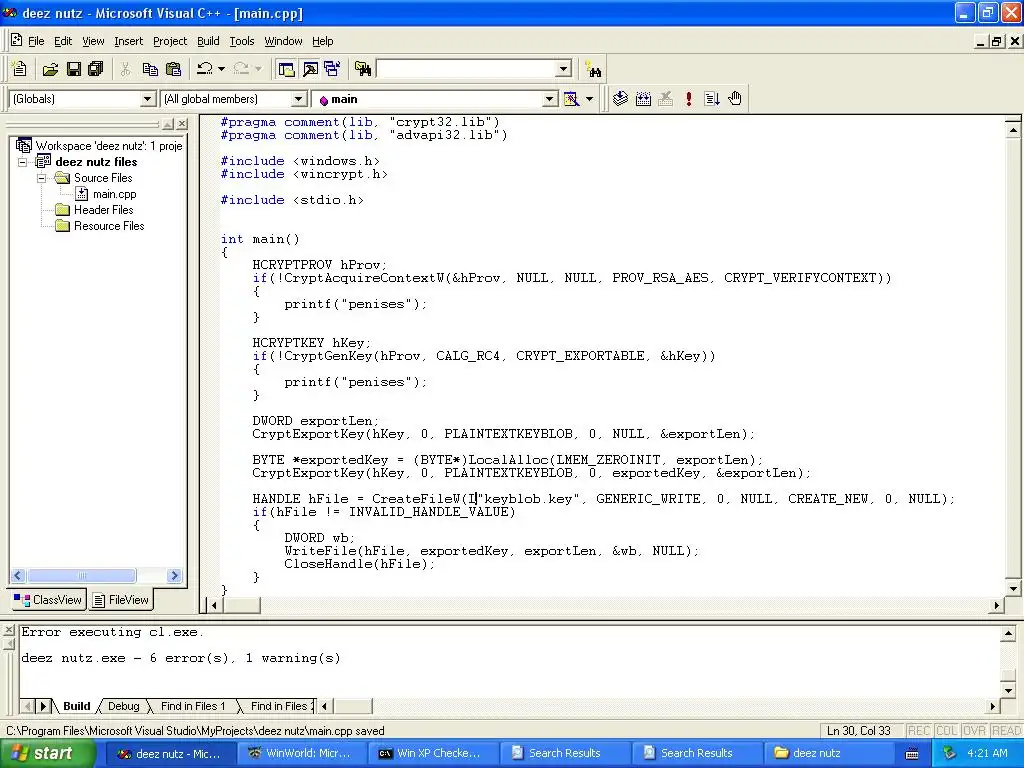Open the Edit menu
The width and height of the screenshot is (1024, 768).
[63, 41]
